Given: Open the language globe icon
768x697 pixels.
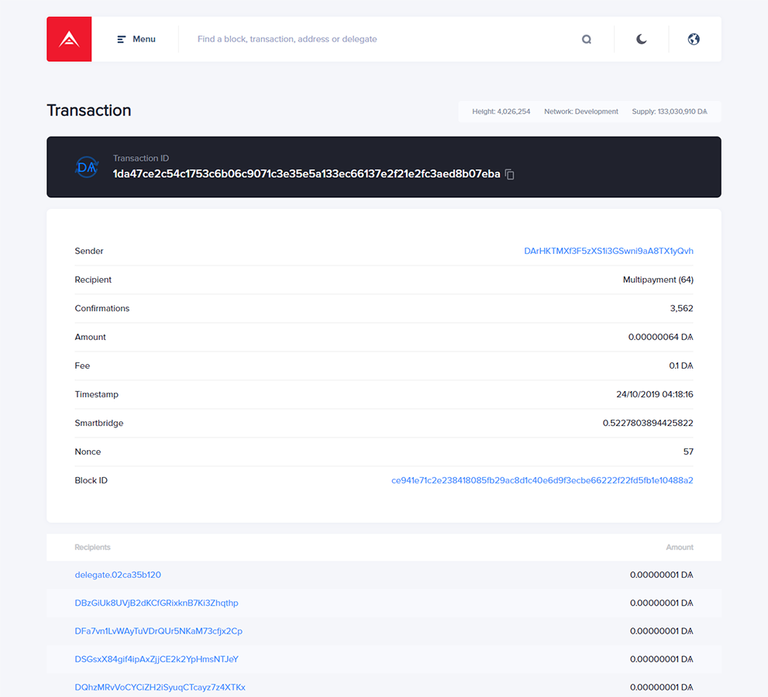Looking at the screenshot, I should click(x=694, y=39).
